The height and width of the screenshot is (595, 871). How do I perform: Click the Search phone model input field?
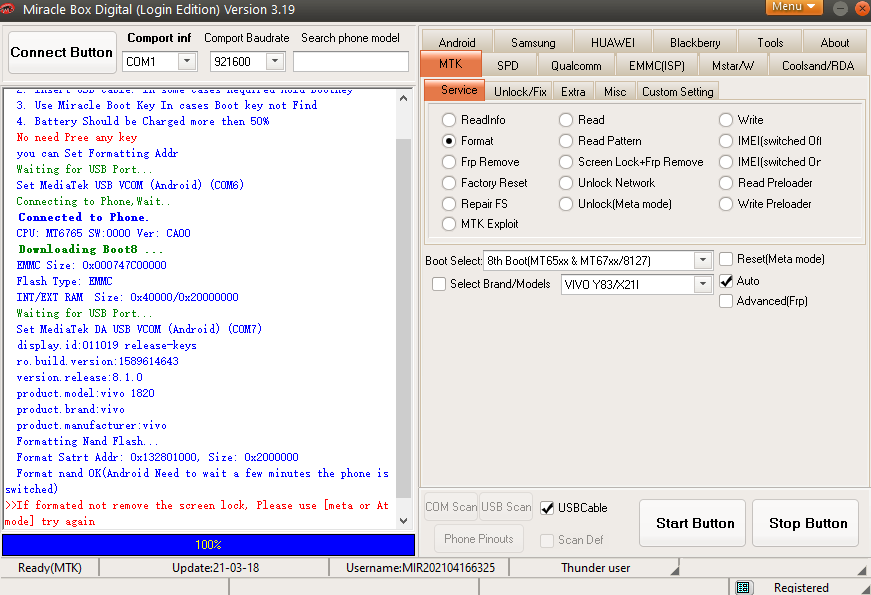pos(350,62)
